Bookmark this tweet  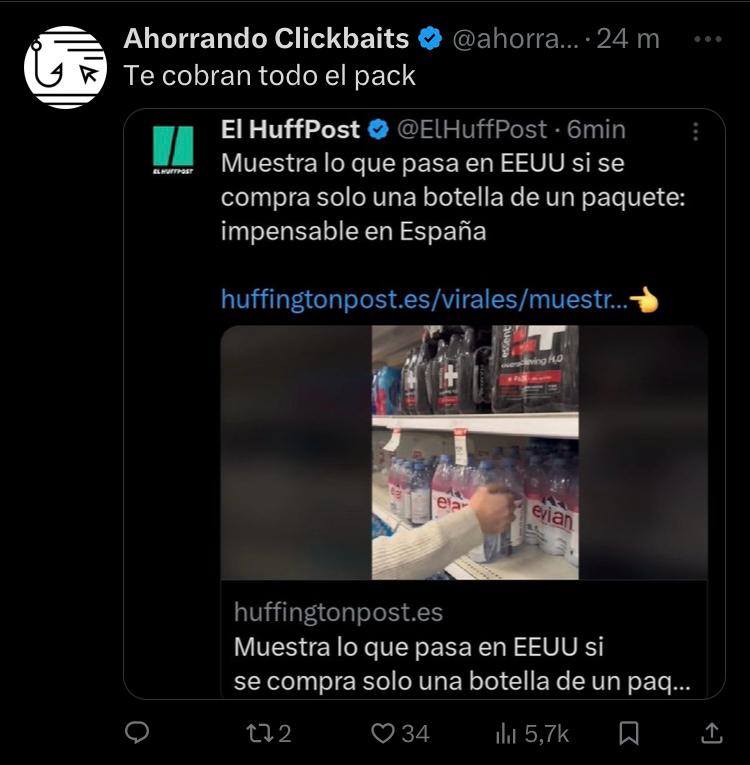coord(628,733)
